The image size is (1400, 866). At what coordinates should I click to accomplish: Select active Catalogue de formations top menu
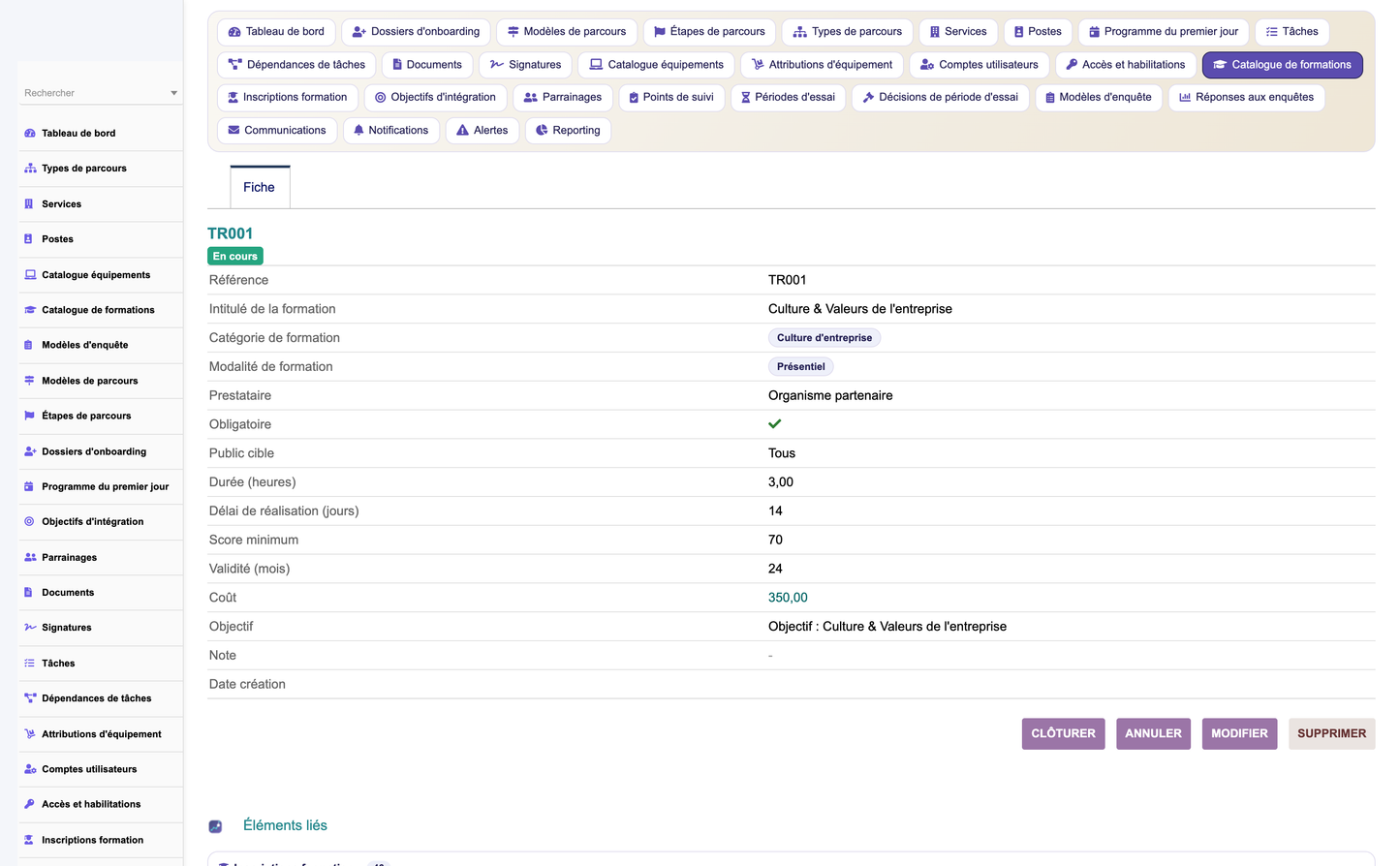(x=1282, y=65)
